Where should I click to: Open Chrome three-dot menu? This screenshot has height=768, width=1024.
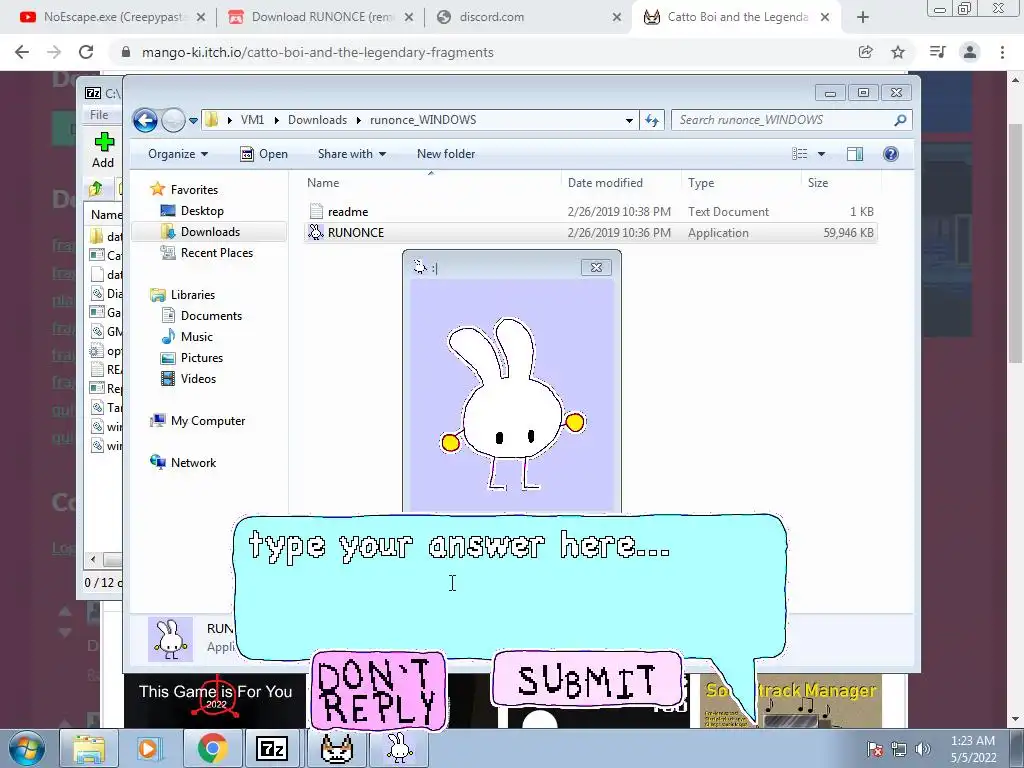pyautogui.click(x=1002, y=52)
